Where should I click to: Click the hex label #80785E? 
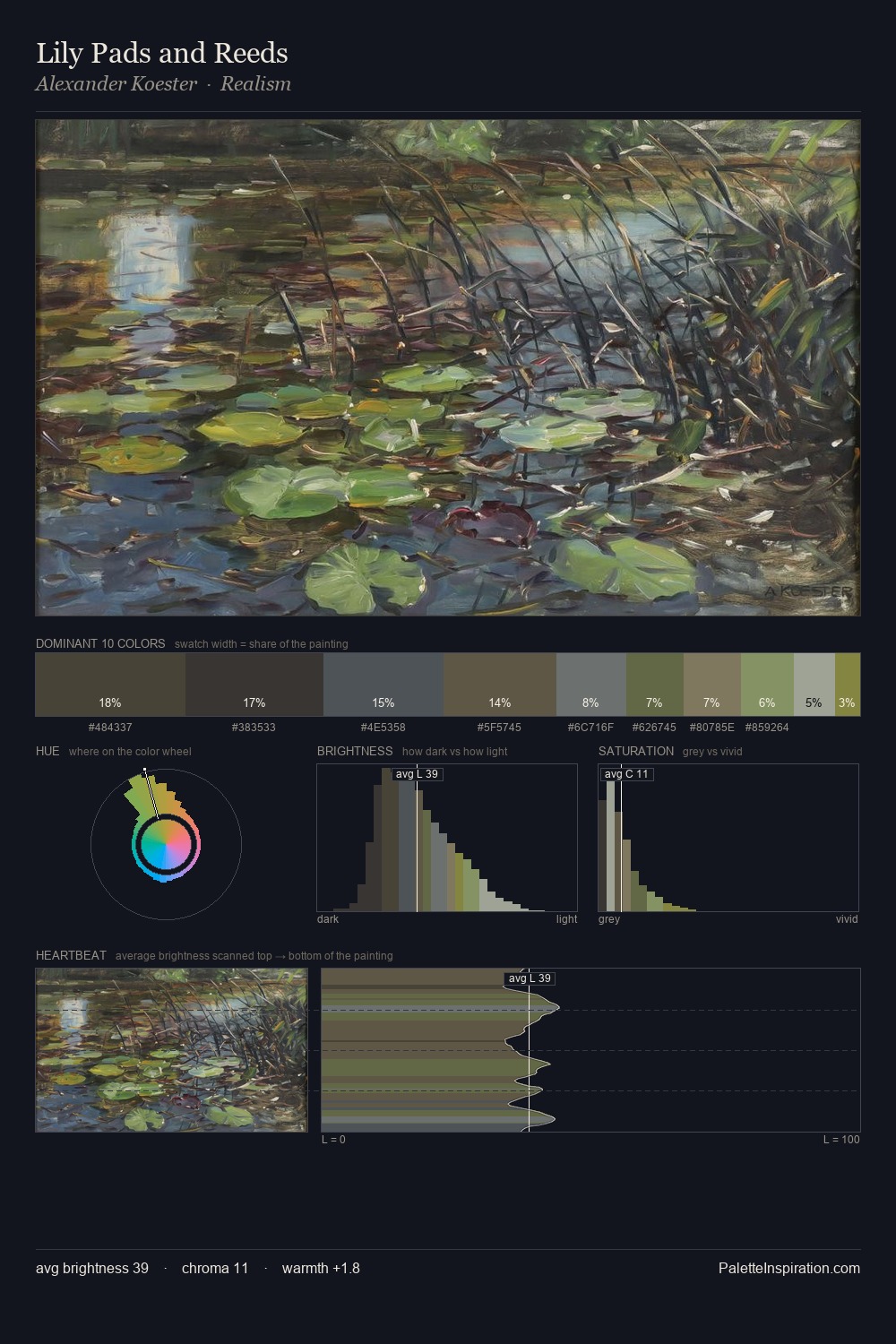click(x=711, y=728)
